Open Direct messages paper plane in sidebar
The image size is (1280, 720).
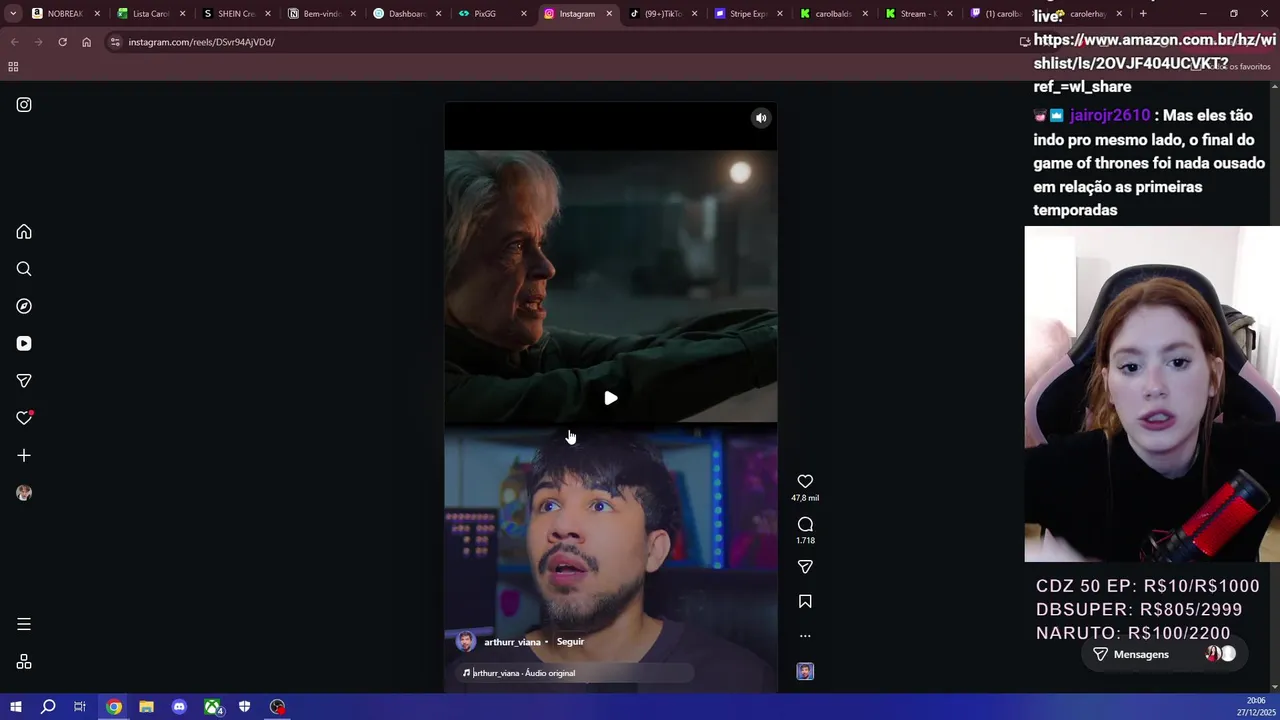pos(24,381)
